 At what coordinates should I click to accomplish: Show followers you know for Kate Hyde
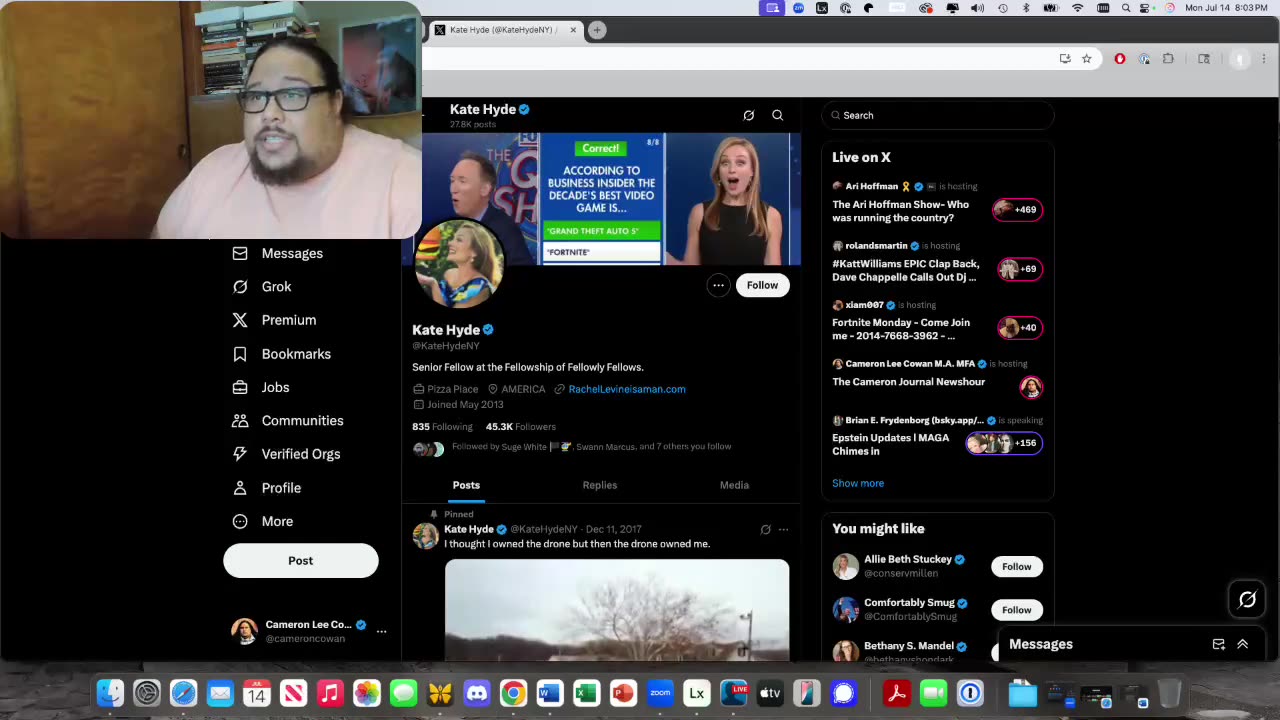tap(572, 447)
